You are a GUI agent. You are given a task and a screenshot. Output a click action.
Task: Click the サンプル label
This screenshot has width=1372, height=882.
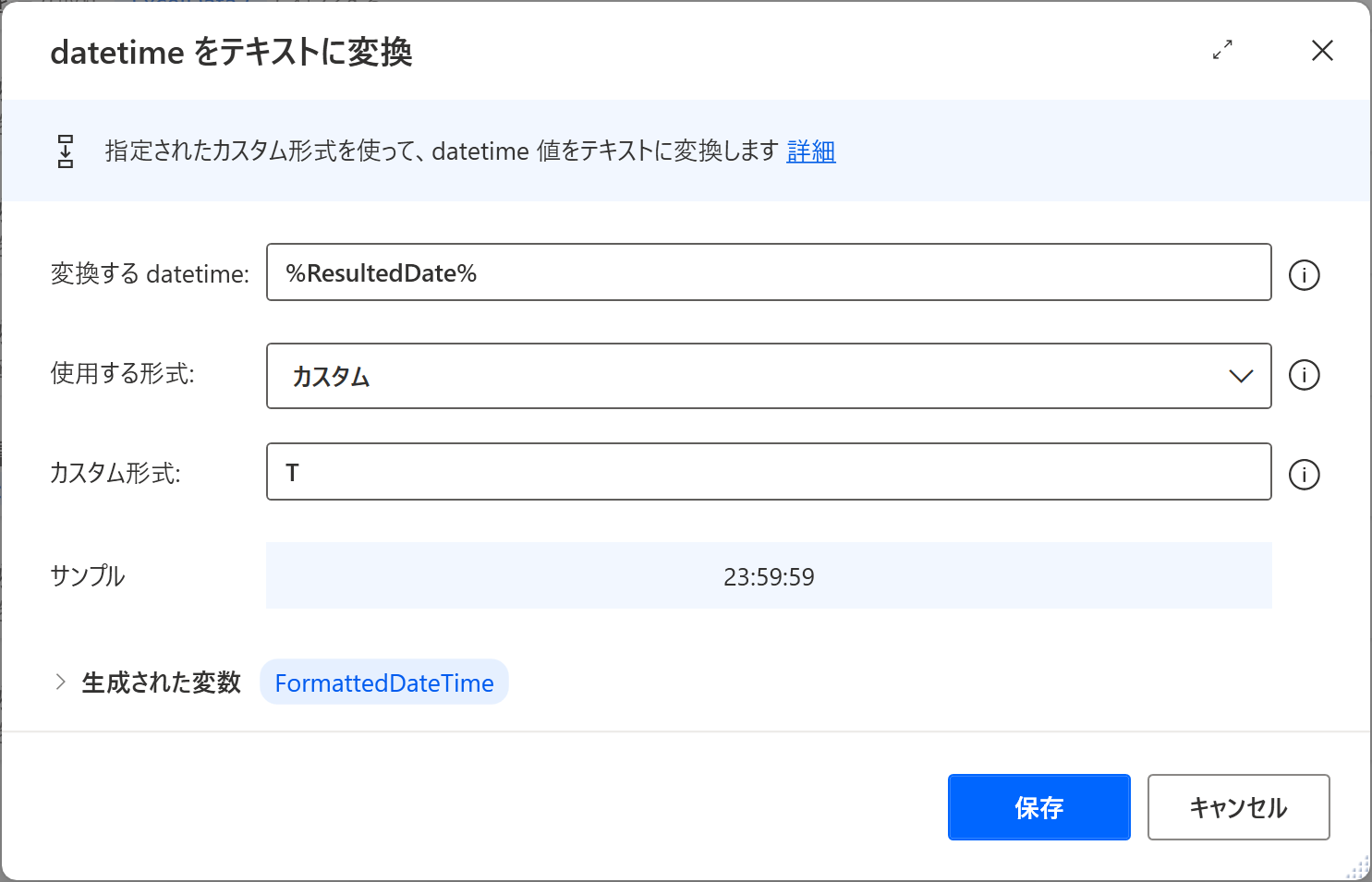click(x=87, y=575)
